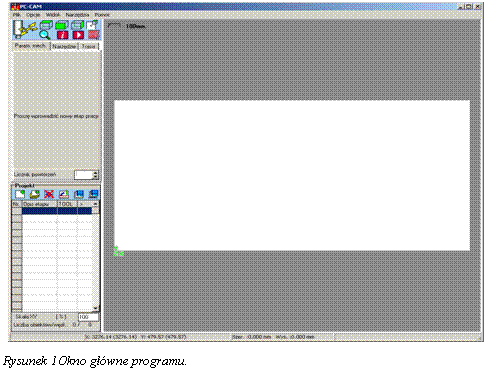Switch to the Trasa tab
491x371 pixels.
tap(88, 47)
